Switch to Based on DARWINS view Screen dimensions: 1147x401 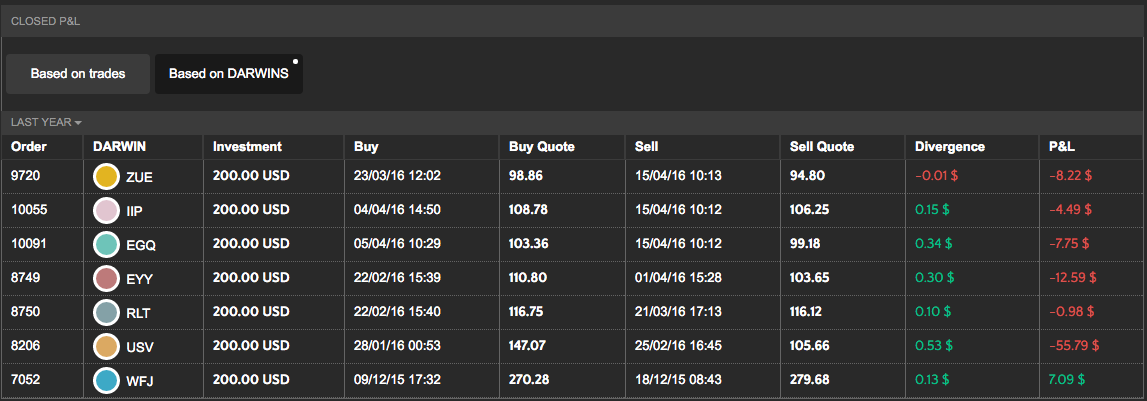[x=228, y=74]
